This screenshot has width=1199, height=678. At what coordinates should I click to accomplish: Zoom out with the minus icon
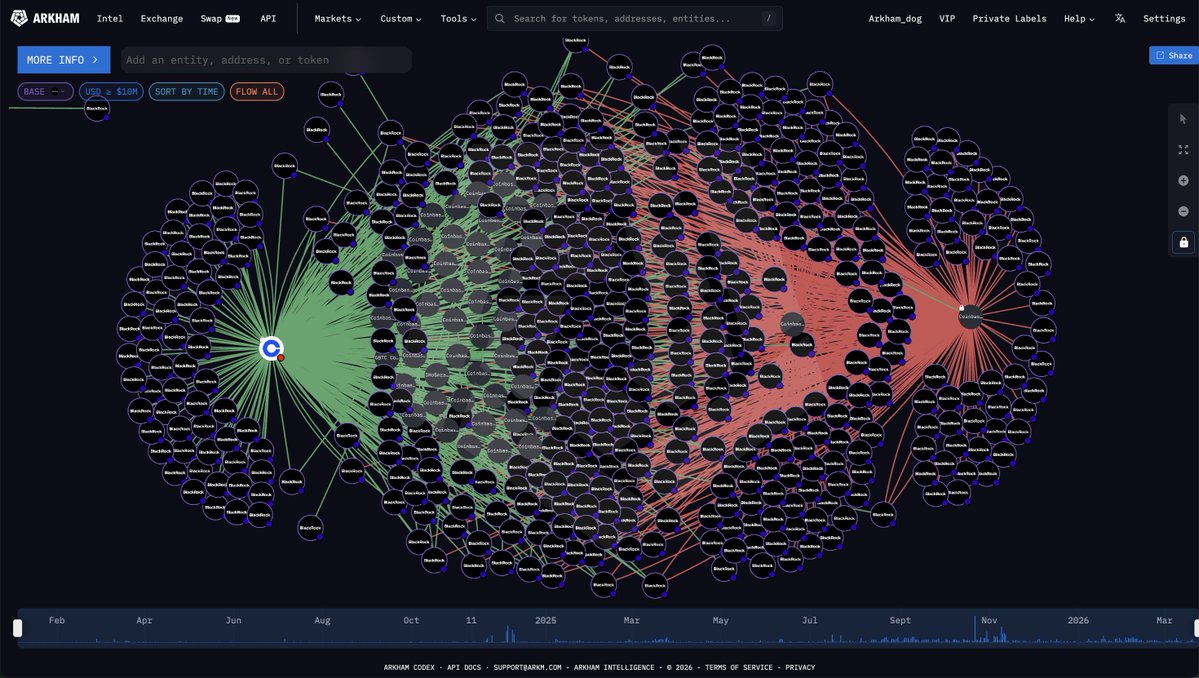(x=1183, y=211)
